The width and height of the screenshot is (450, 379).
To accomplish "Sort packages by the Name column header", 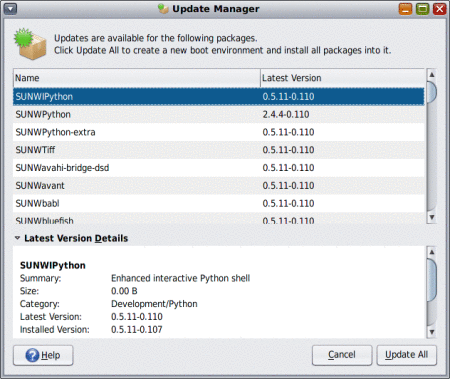I will [137, 78].
